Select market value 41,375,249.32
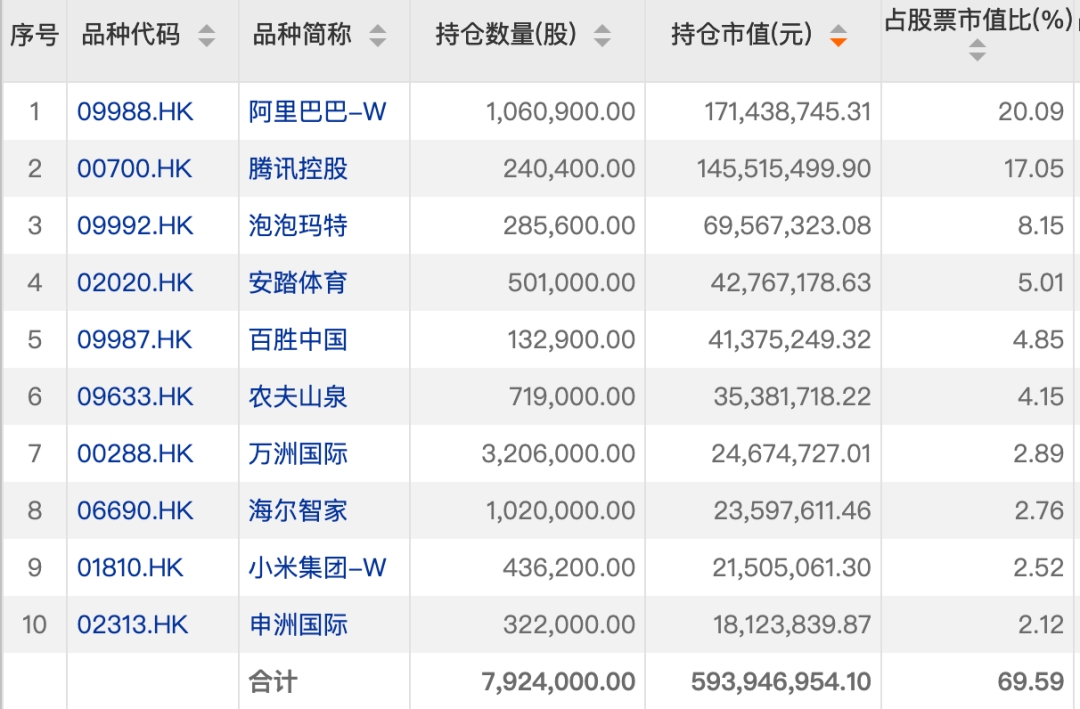Image resolution: width=1080 pixels, height=709 pixels. 790,340
